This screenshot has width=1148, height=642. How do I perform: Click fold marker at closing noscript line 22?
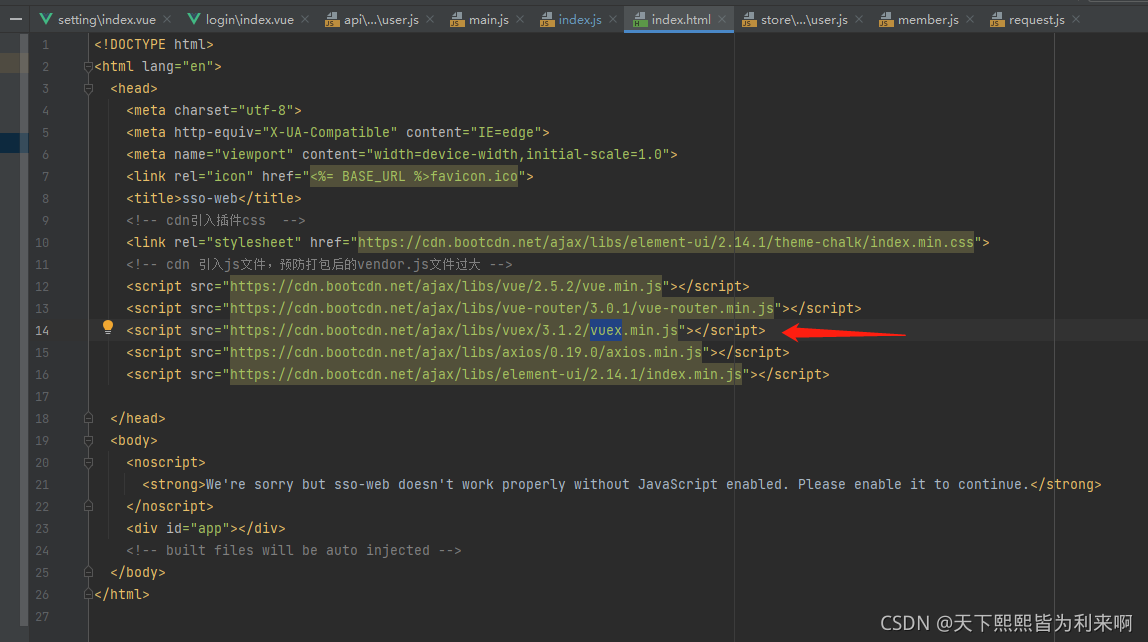tap(88, 506)
